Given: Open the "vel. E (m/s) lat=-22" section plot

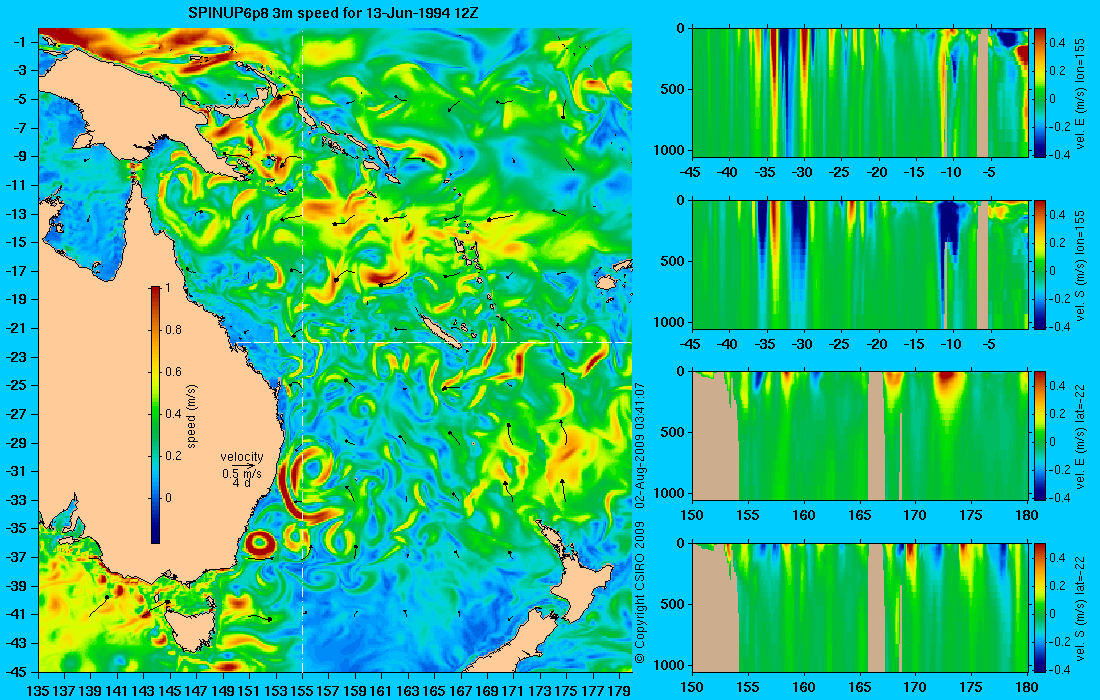Looking at the screenshot, I should tap(860, 436).
